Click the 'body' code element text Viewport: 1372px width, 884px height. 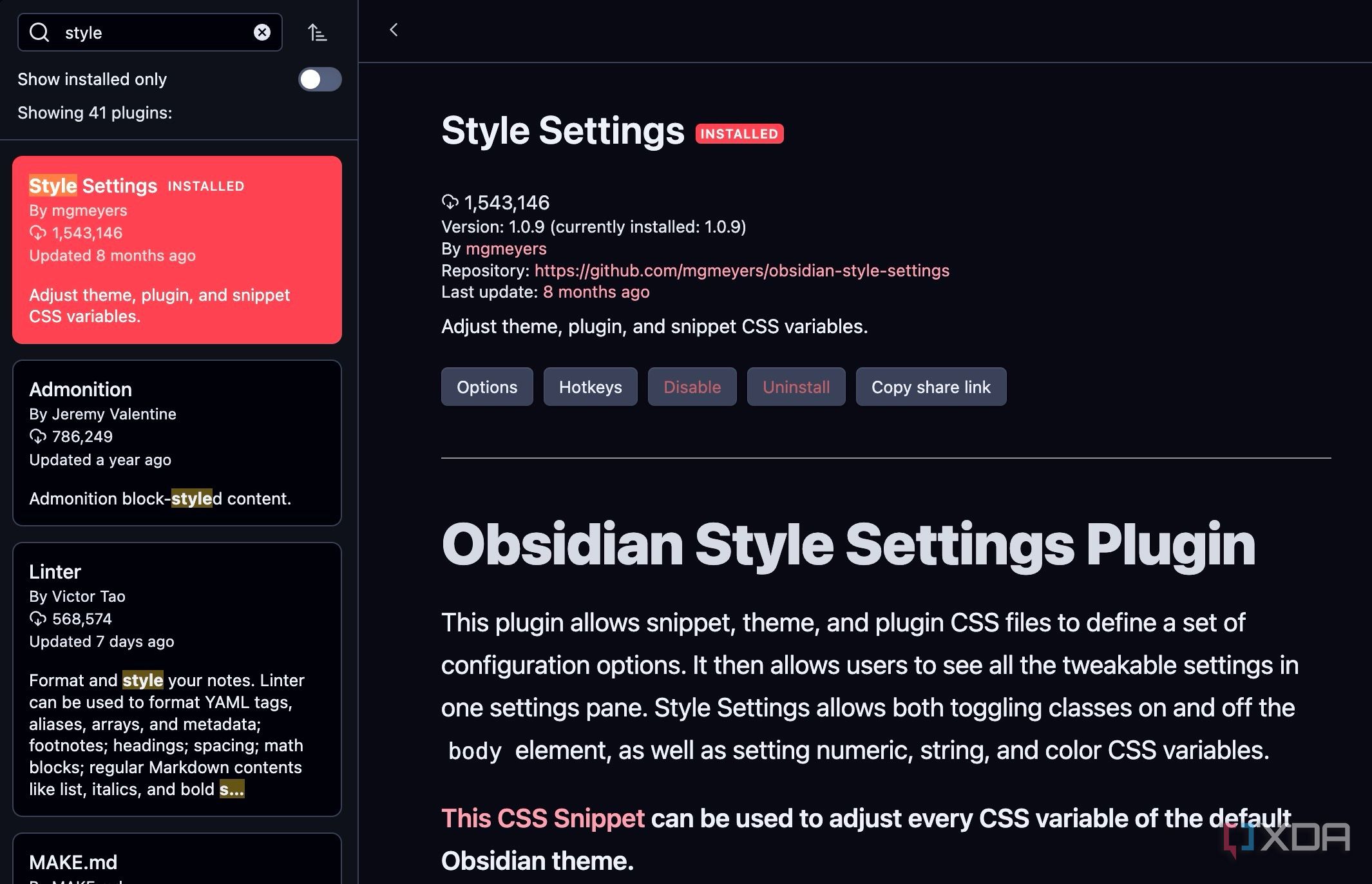pyautogui.click(x=475, y=751)
